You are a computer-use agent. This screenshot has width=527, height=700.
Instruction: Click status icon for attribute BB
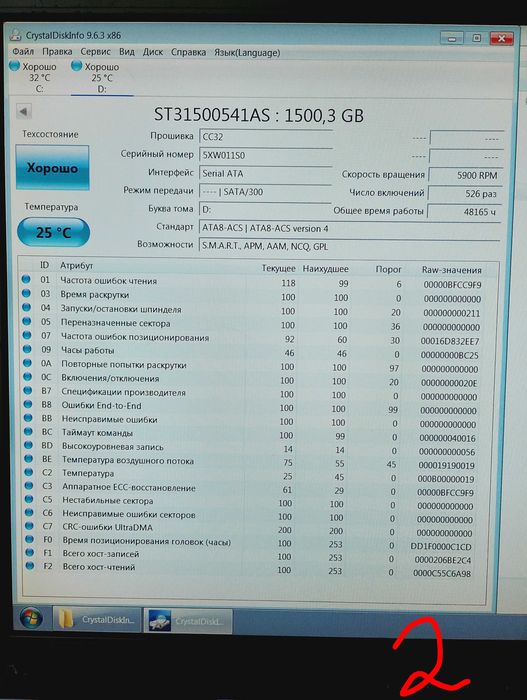point(29,418)
